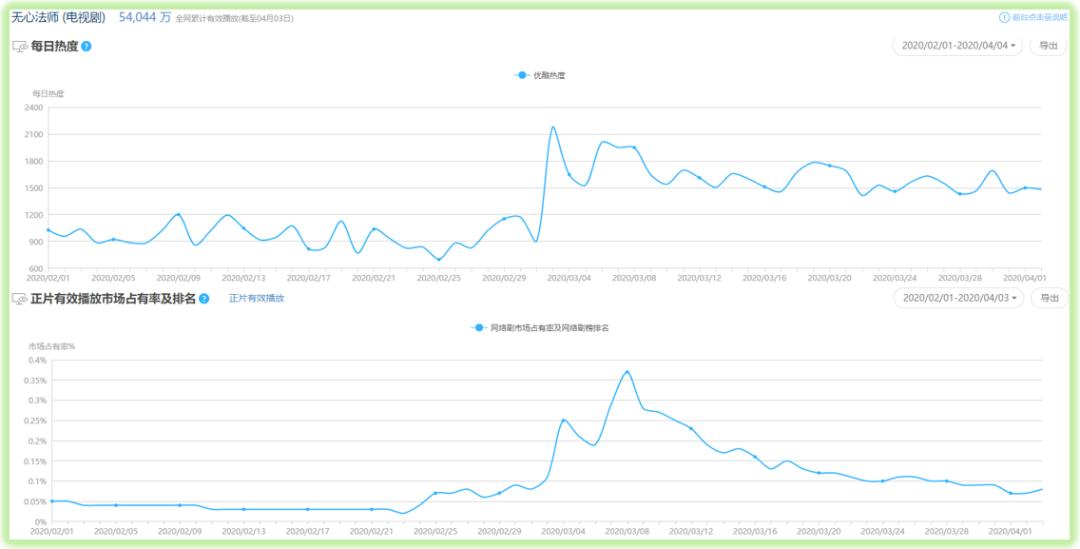
Task: Click the info circle icon at top right
Action: tap(1004, 17)
